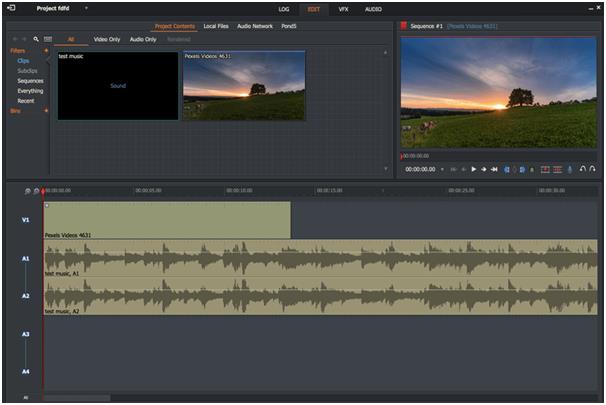
Task: Select Clips in the filters list
Action: coord(23,61)
